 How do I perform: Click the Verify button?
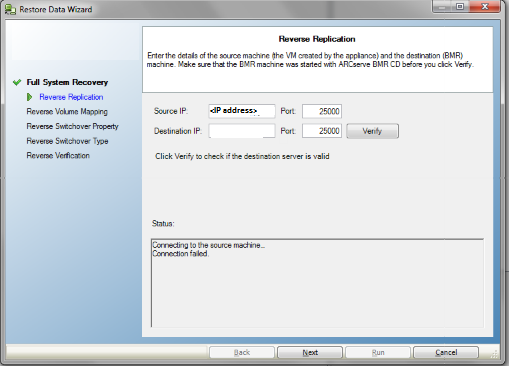(x=372, y=131)
